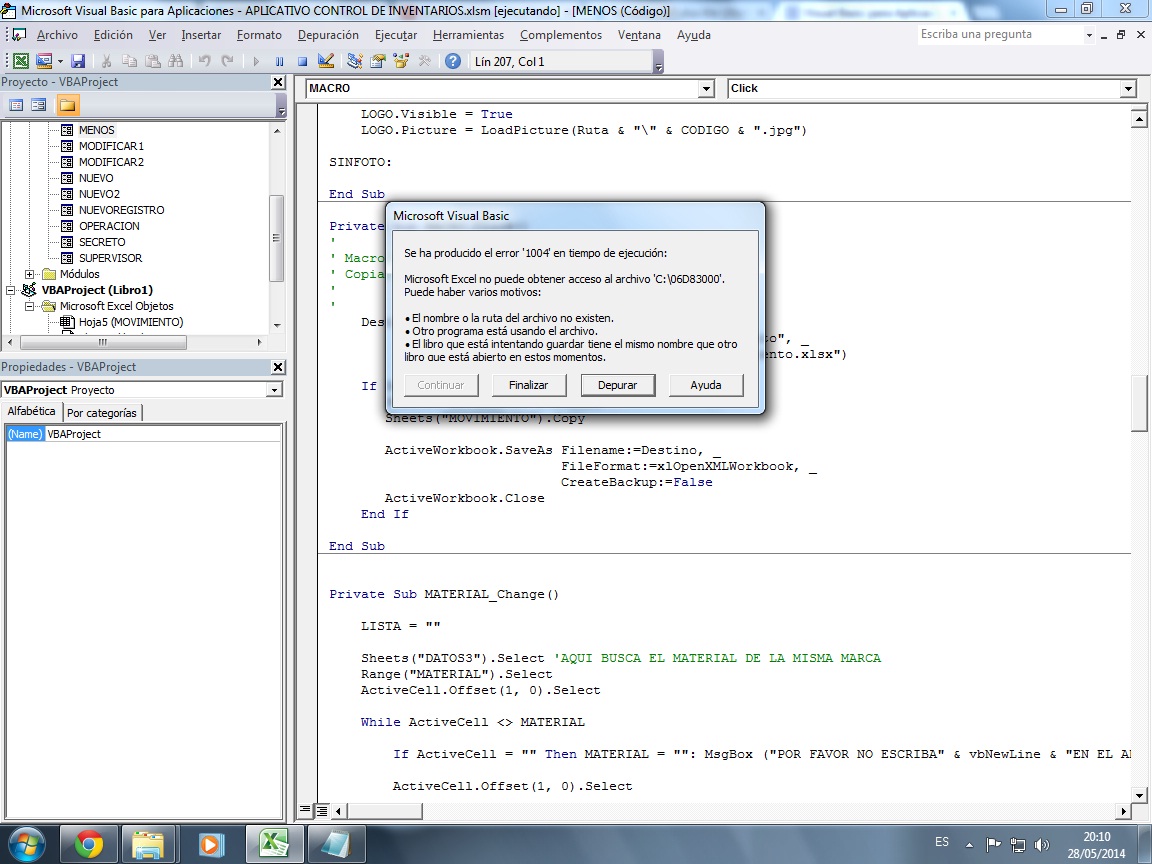This screenshot has height=864, width=1152.
Task: Open the Complementos menu
Action: (561, 35)
